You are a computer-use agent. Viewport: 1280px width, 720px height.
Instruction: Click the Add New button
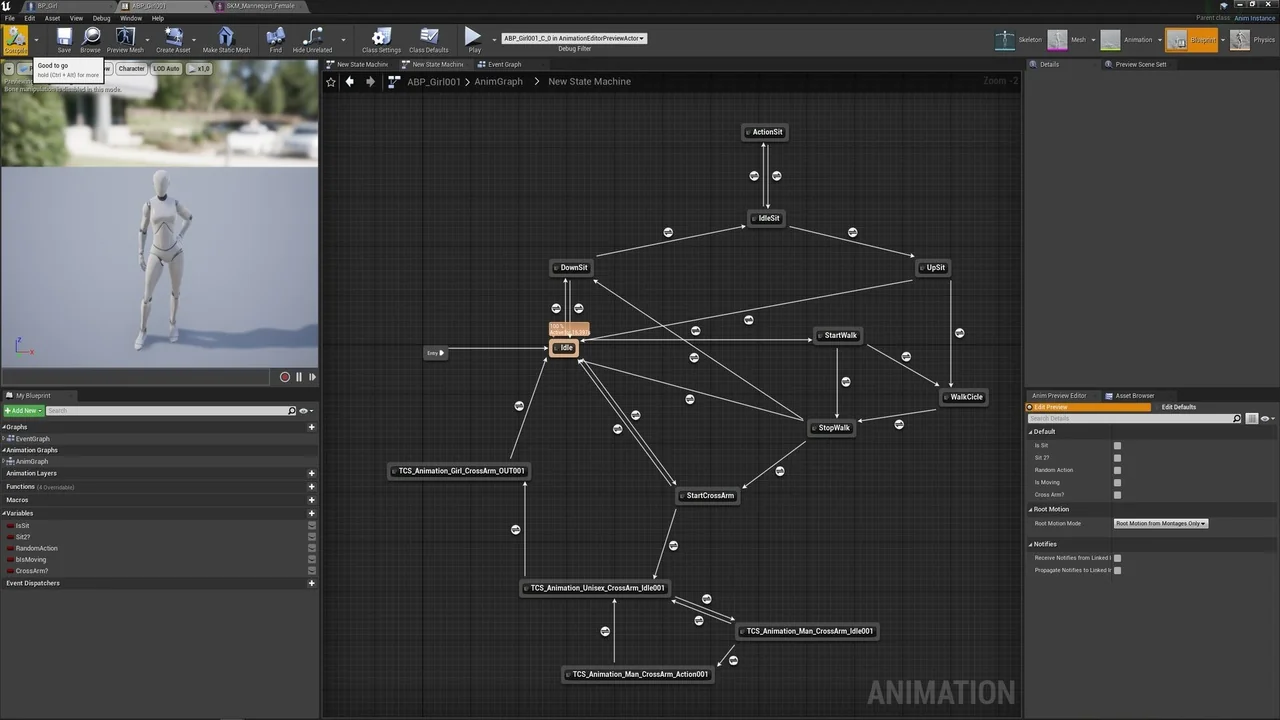click(x=22, y=411)
